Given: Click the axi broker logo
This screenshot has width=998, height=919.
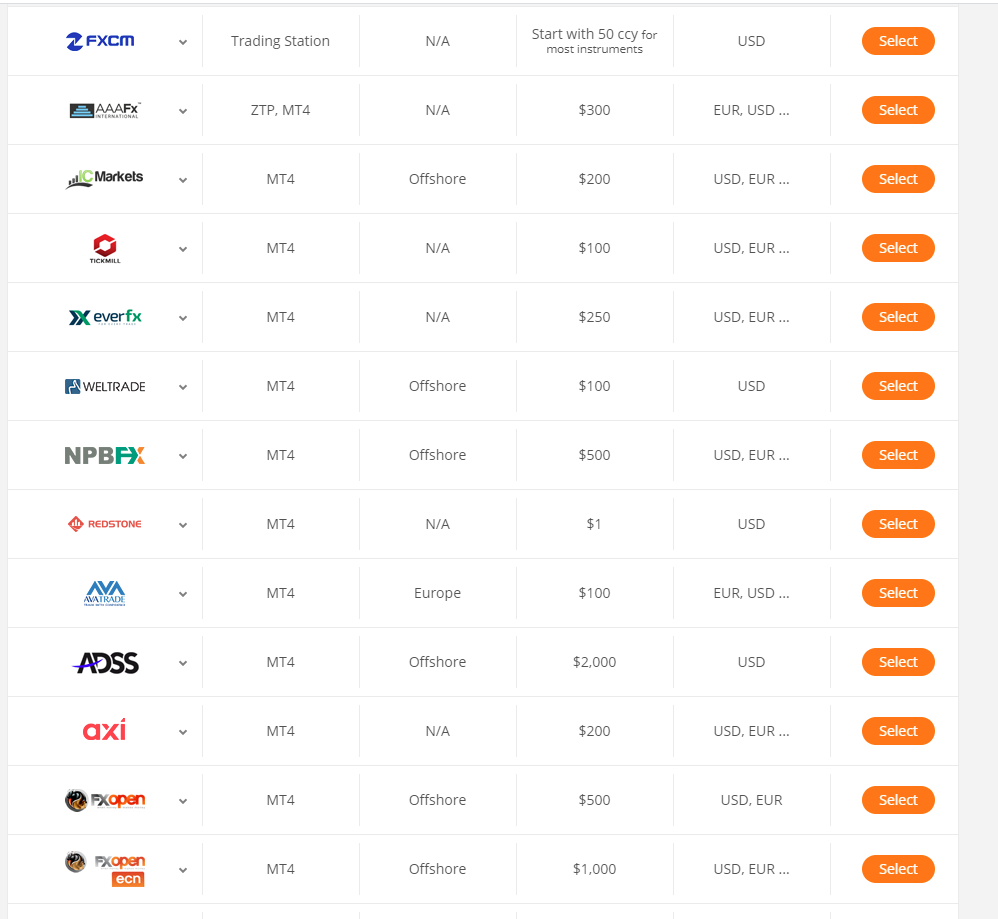Looking at the screenshot, I should pos(104,730).
